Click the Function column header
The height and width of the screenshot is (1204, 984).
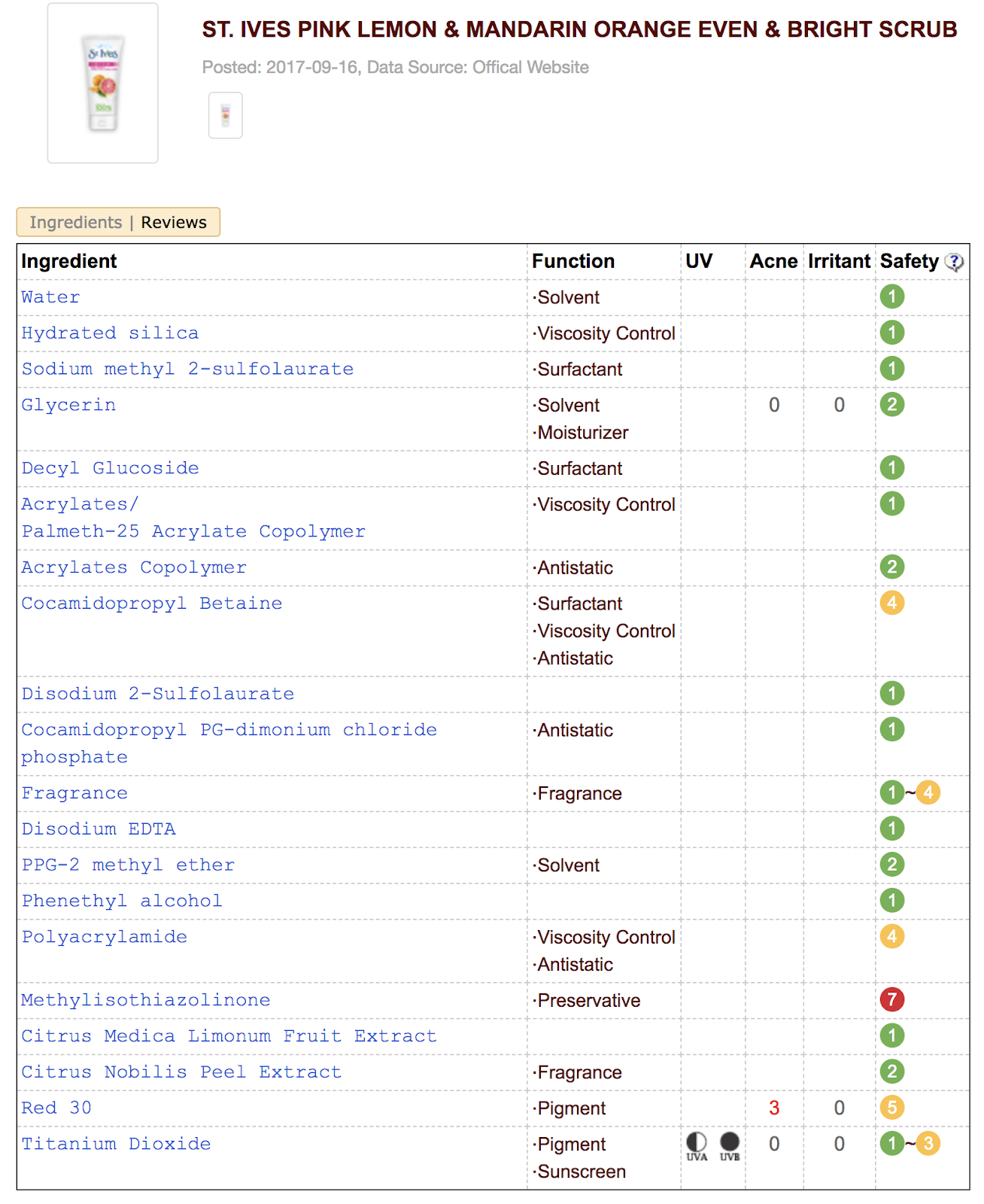573,262
